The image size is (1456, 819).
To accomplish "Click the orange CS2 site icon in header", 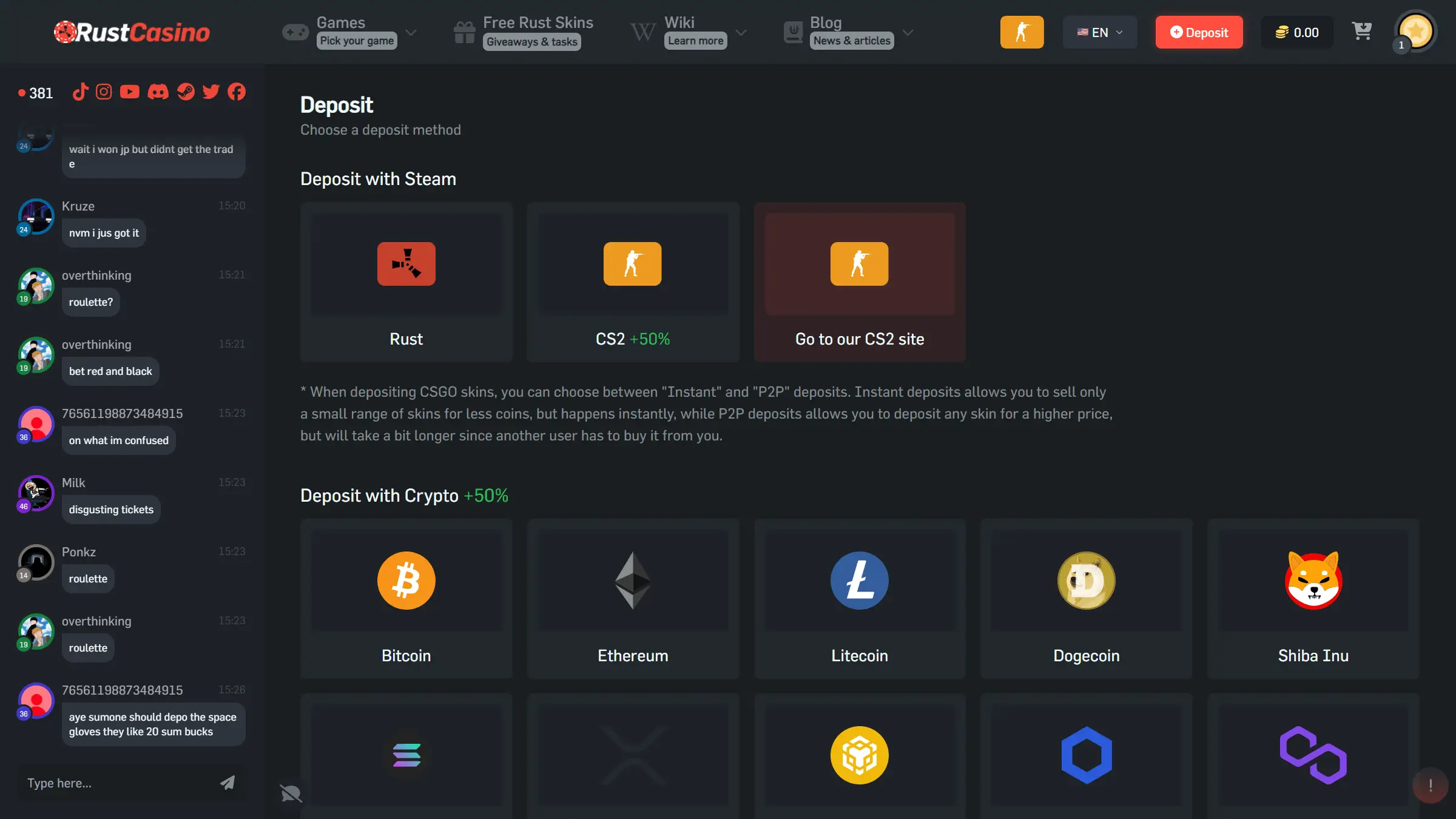I will [1022, 32].
